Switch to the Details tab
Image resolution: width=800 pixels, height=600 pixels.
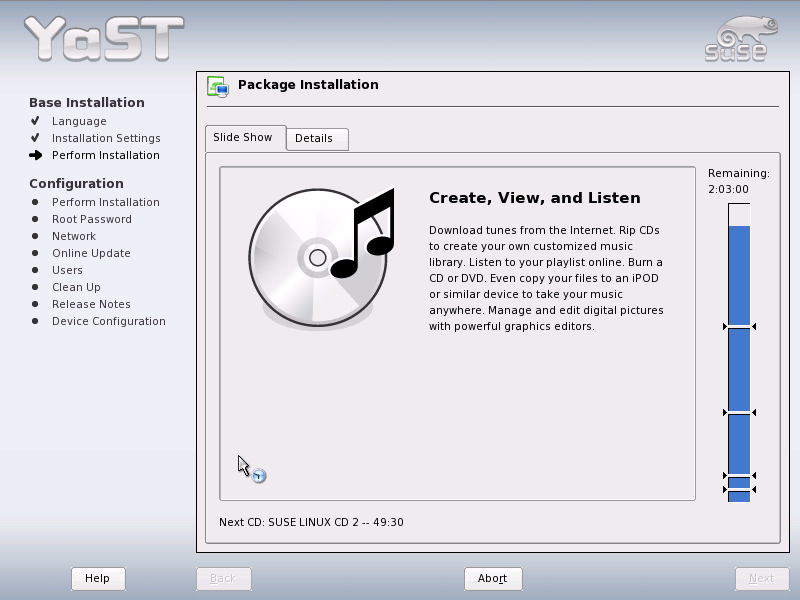click(317, 139)
